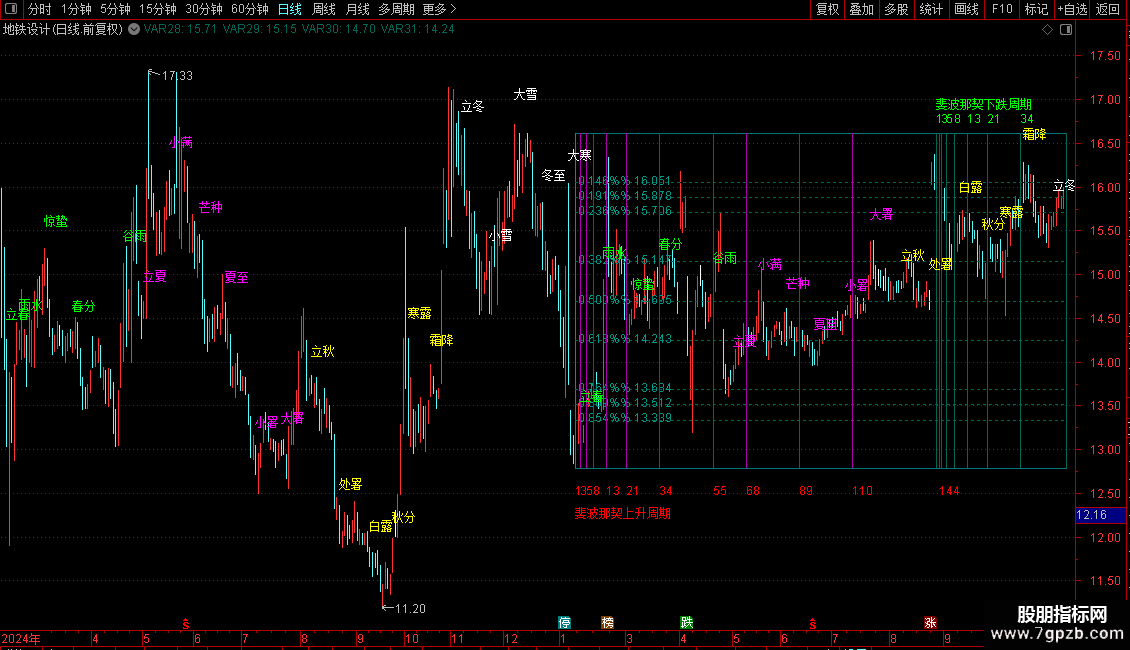Click the red S marker near July 2025
The height and width of the screenshot is (650, 1130).
click(x=813, y=624)
